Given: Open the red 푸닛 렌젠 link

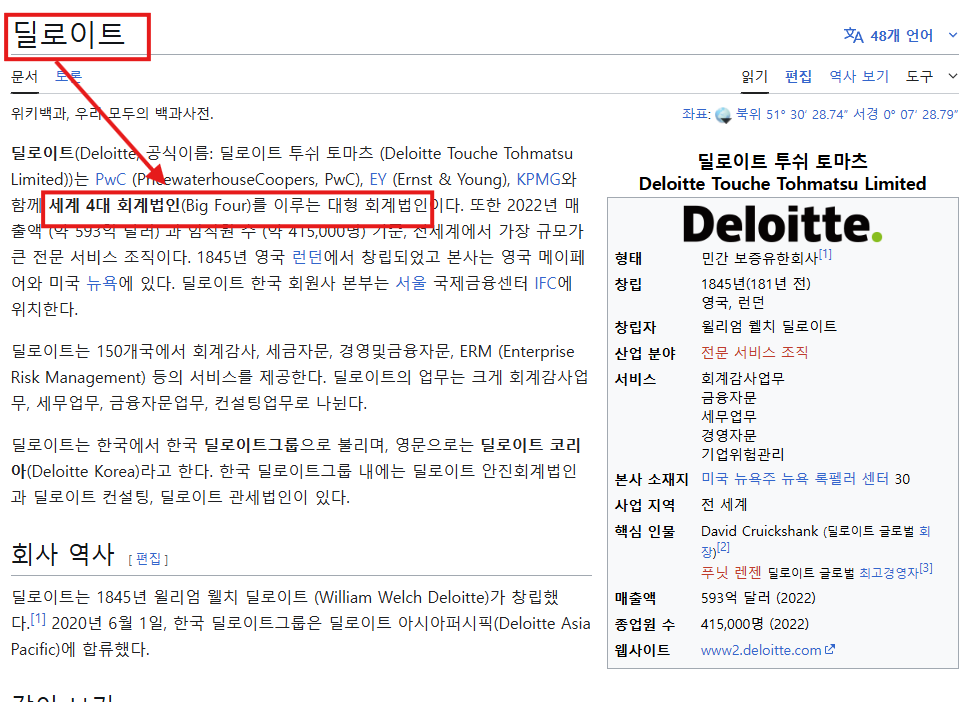Looking at the screenshot, I should click(731, 573).
